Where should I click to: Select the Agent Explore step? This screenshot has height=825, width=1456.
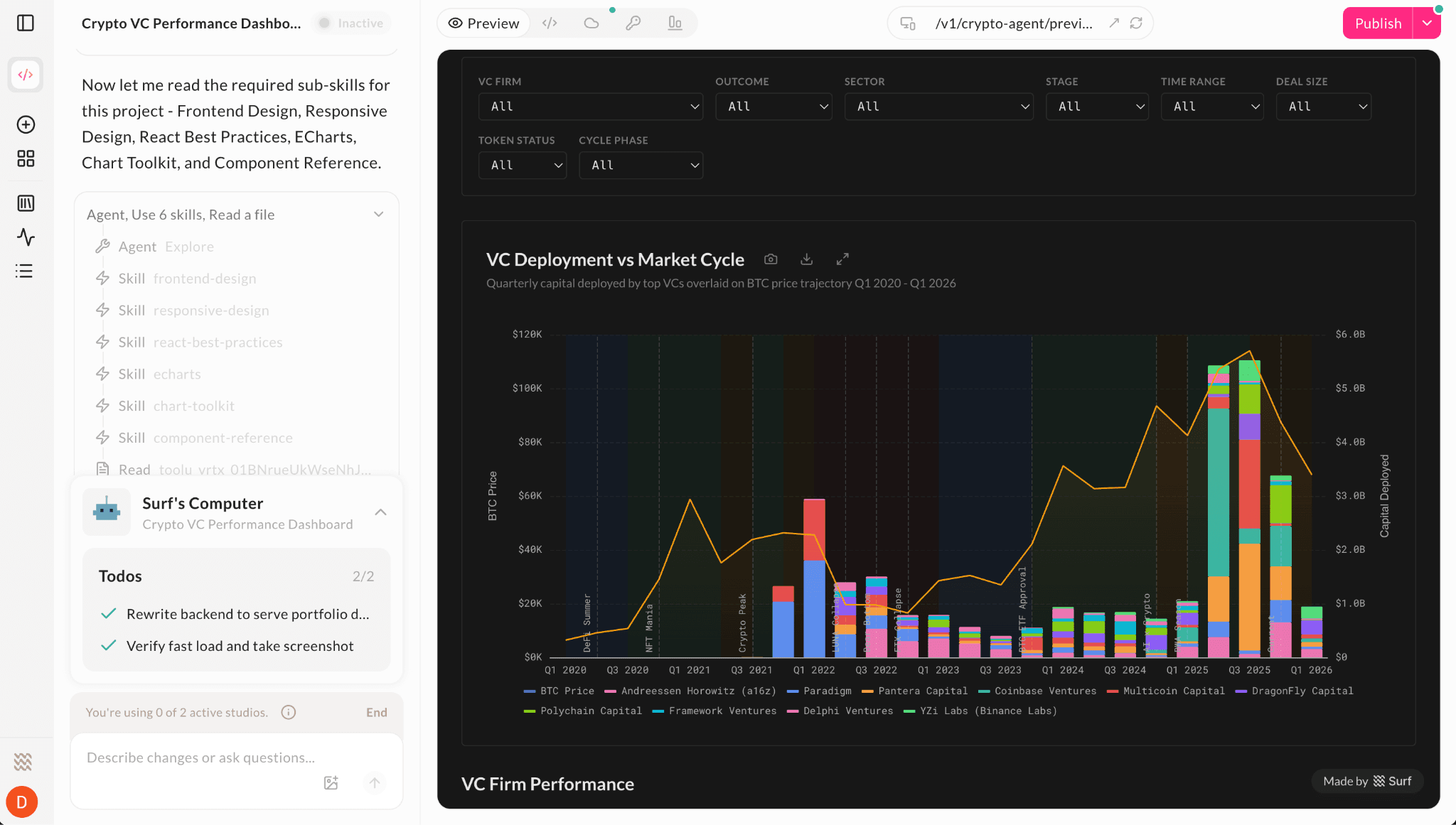point(155,247)
